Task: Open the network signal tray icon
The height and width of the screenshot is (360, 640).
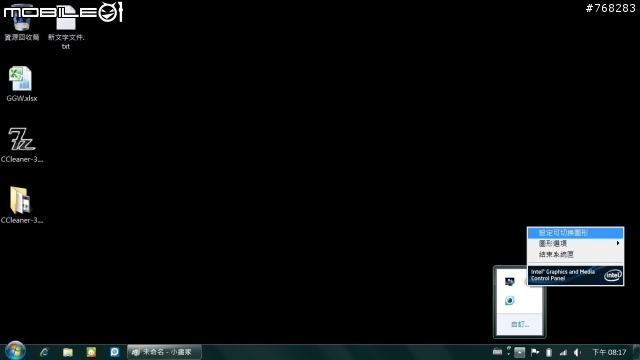Action: 563,352
